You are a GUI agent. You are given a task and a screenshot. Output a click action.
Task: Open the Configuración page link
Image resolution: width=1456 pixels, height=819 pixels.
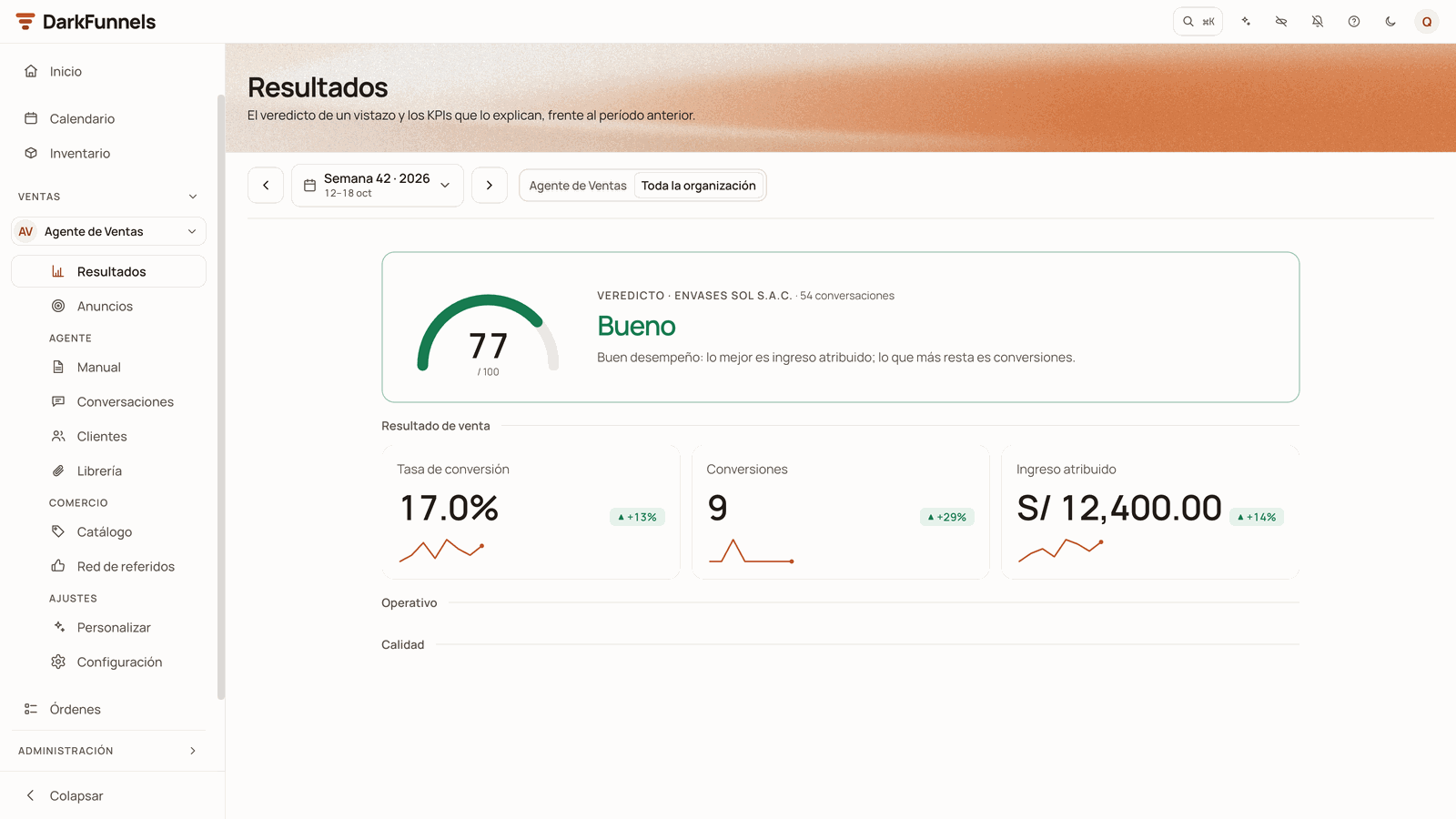point(108,662)
